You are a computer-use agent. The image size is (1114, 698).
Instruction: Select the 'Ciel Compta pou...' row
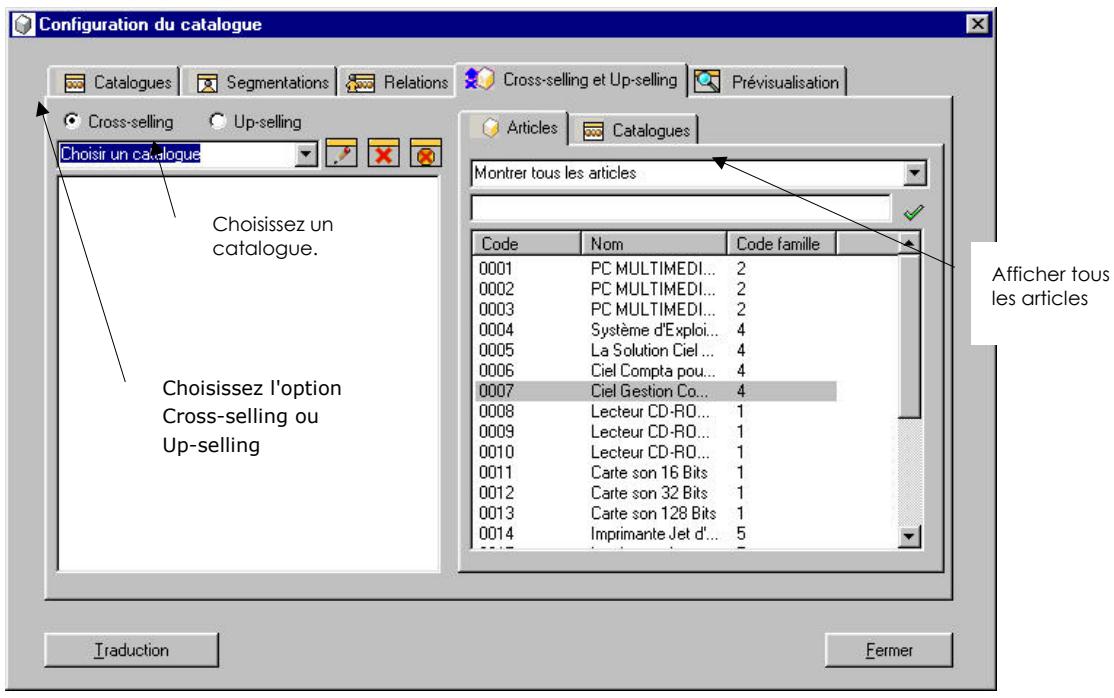pyautogui.click(x=655, y=371)
